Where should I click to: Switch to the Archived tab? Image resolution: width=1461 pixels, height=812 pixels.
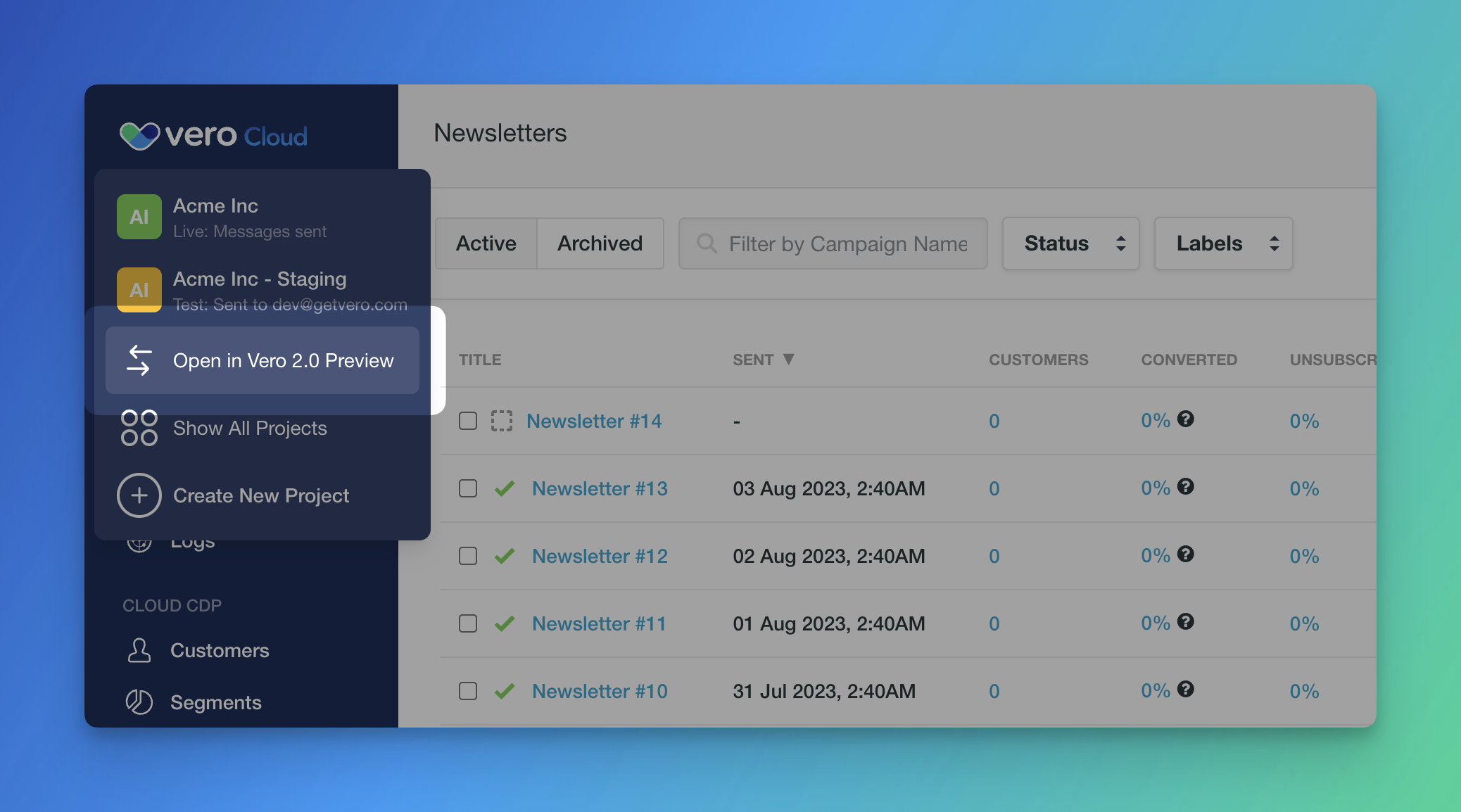point(600,243)
